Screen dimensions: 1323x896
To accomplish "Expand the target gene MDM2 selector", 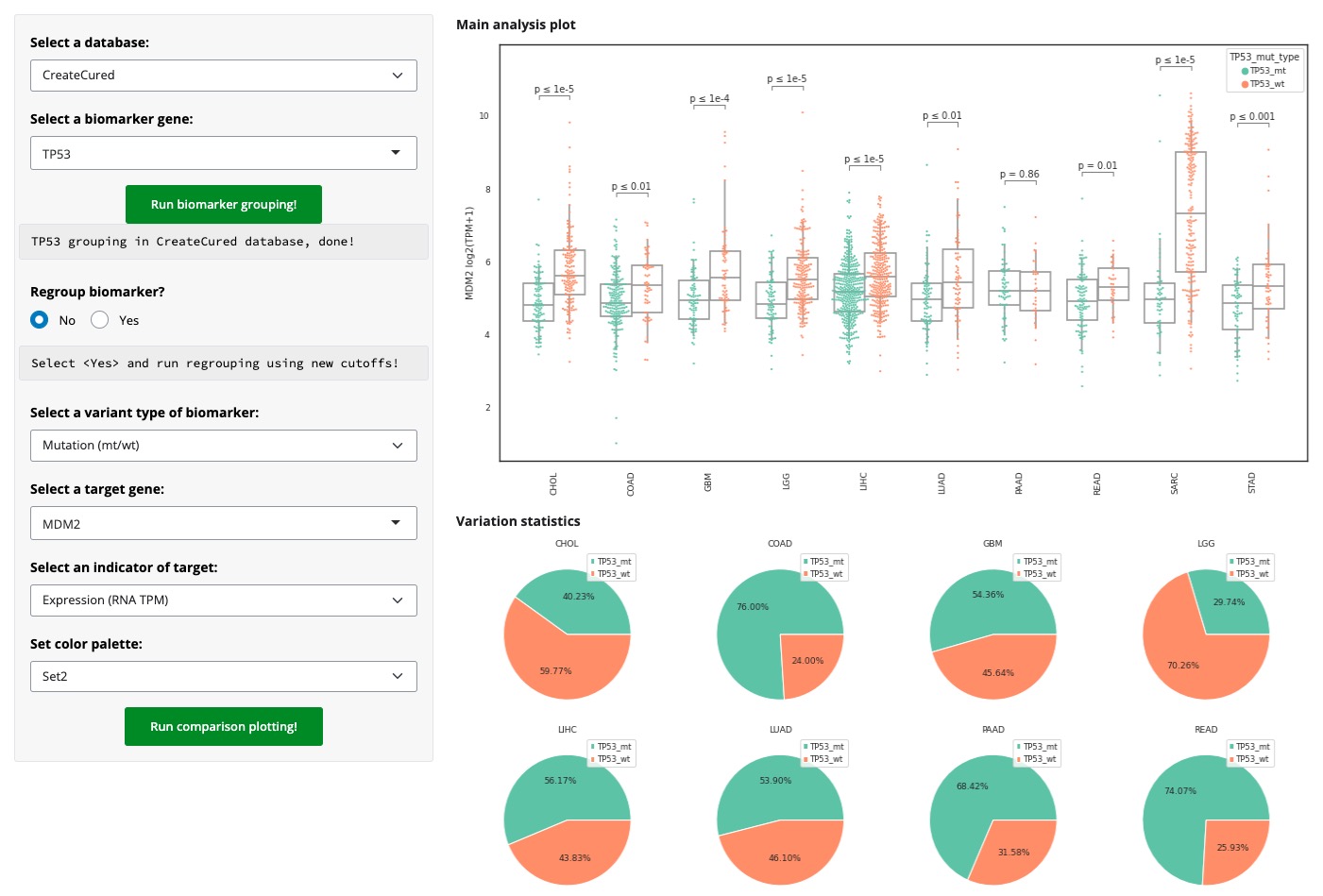I will 223,523.
